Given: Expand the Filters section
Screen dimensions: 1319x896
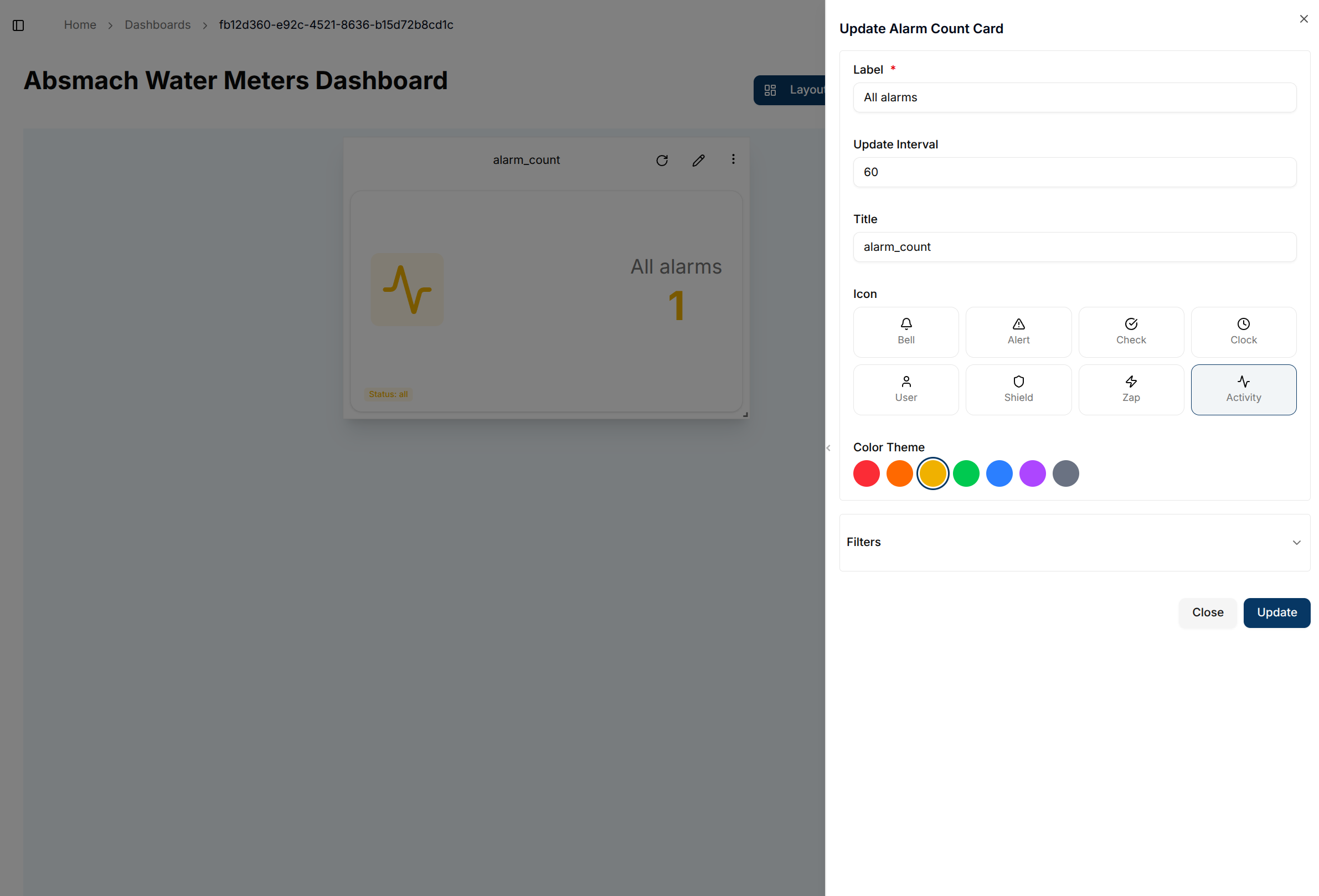Looking at the screenshot, I should coord(1074,542).
